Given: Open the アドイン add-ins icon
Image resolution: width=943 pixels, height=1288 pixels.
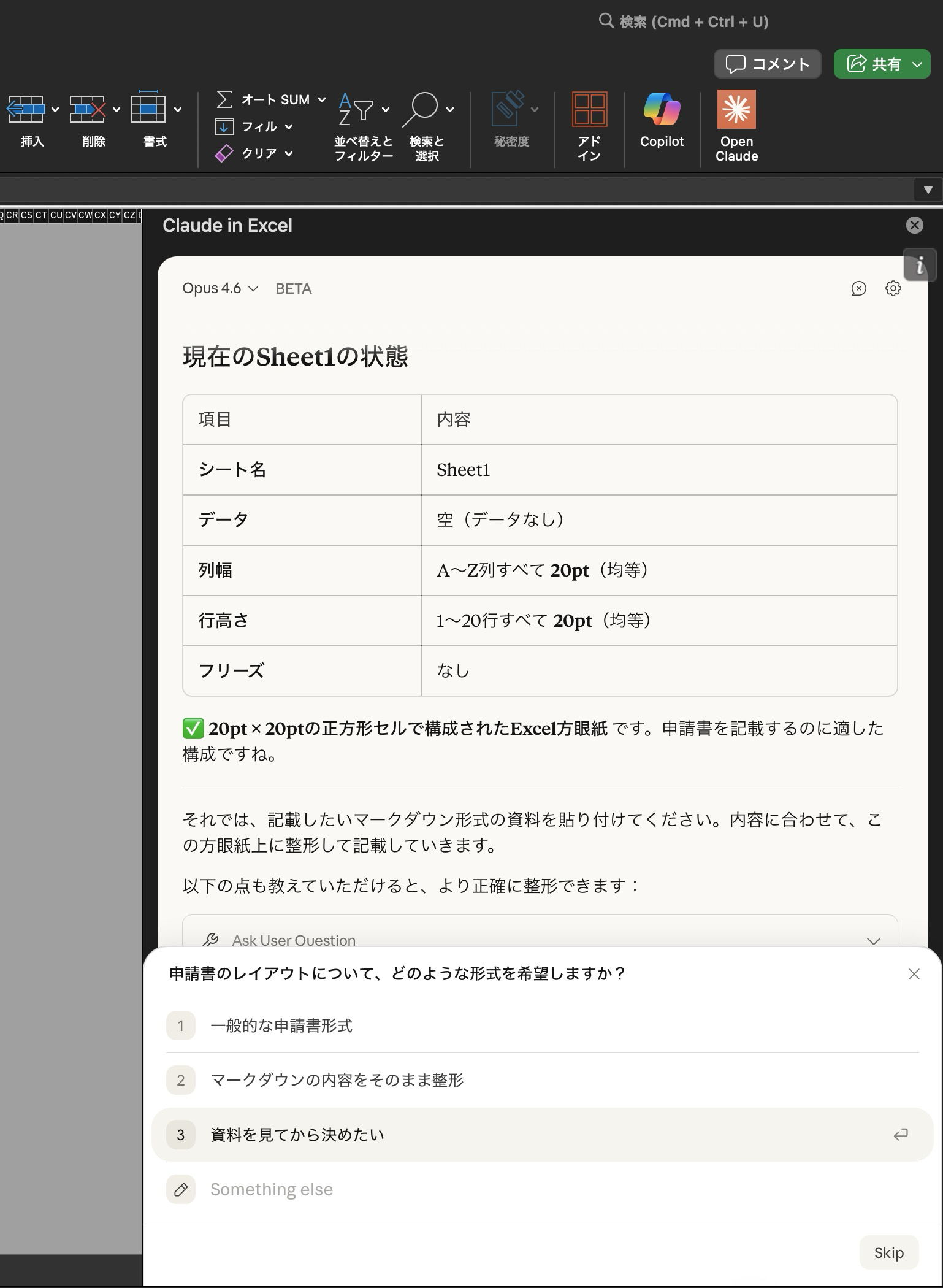Looking at the screenshot, I should pos(589,109).
